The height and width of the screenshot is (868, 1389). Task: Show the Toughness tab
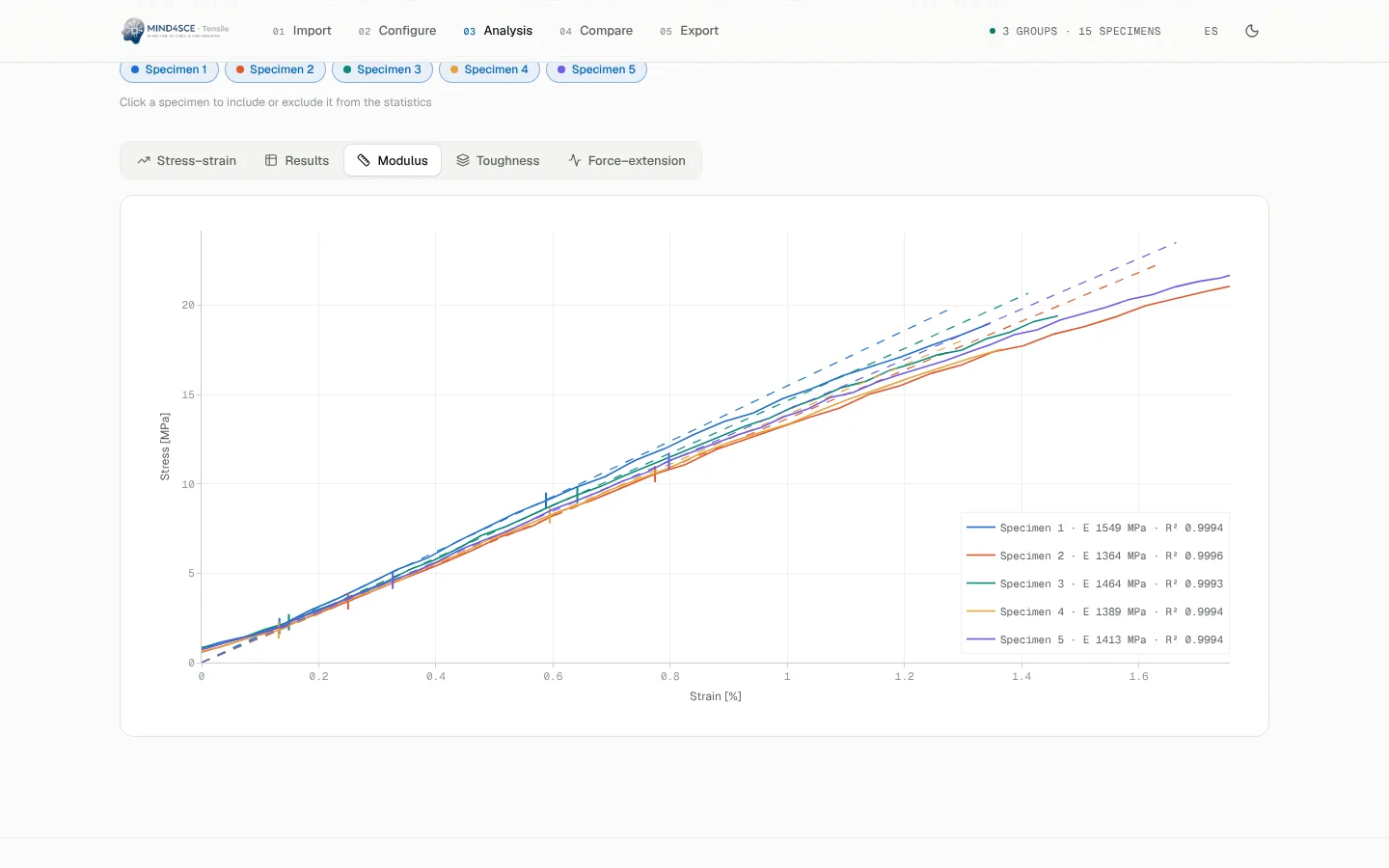coord(498,160)
